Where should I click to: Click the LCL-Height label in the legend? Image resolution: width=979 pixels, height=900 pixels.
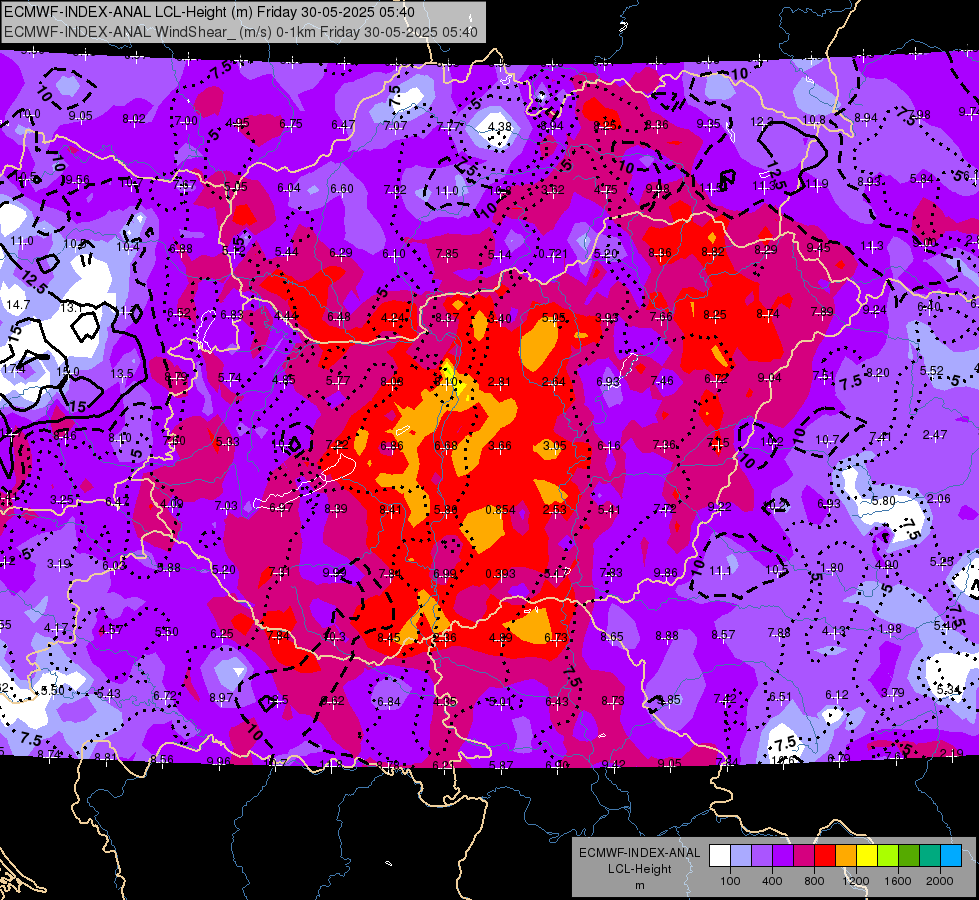click(639, 869)
